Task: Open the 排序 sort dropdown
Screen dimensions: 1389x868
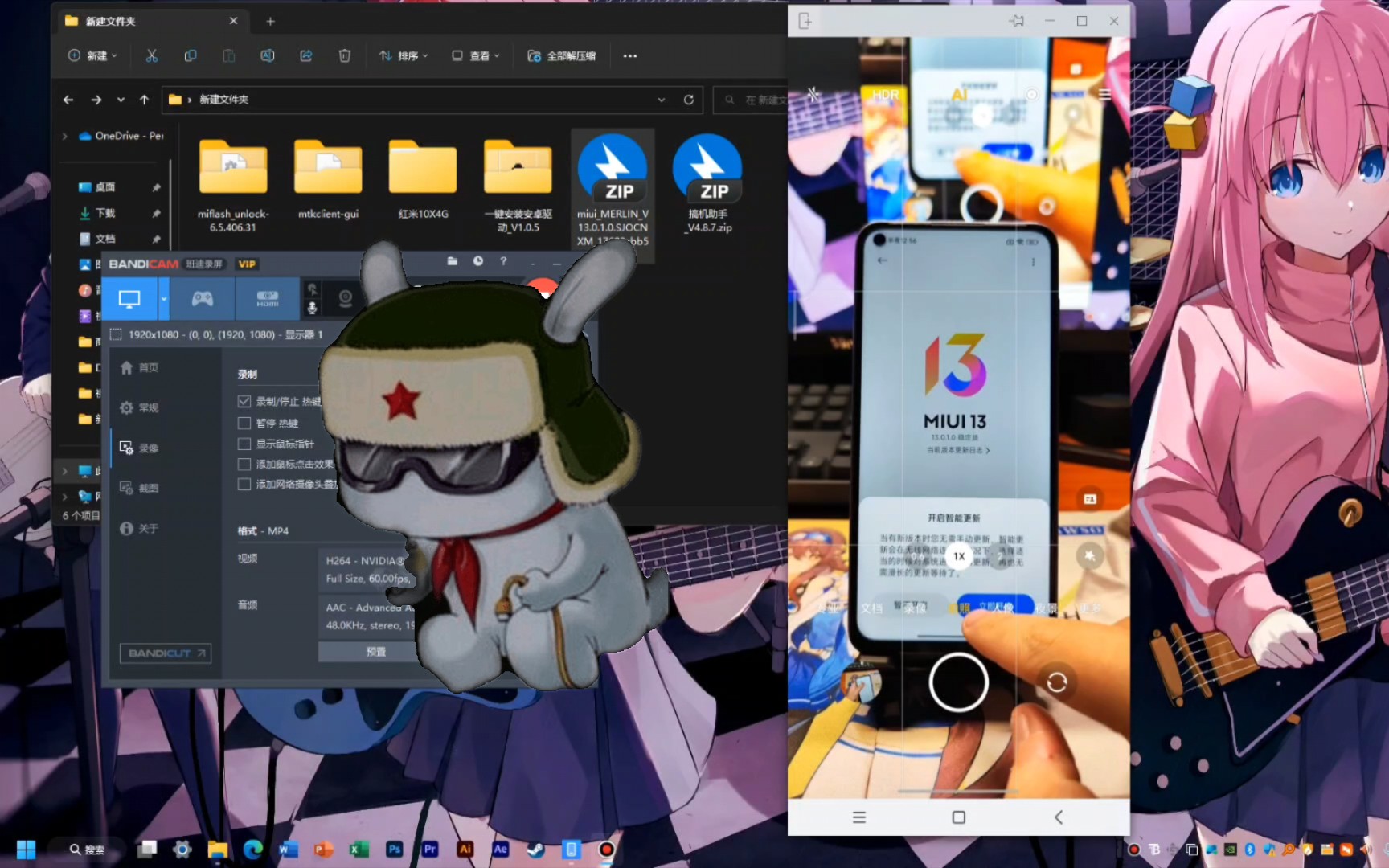Action: (x=404, y=55)
